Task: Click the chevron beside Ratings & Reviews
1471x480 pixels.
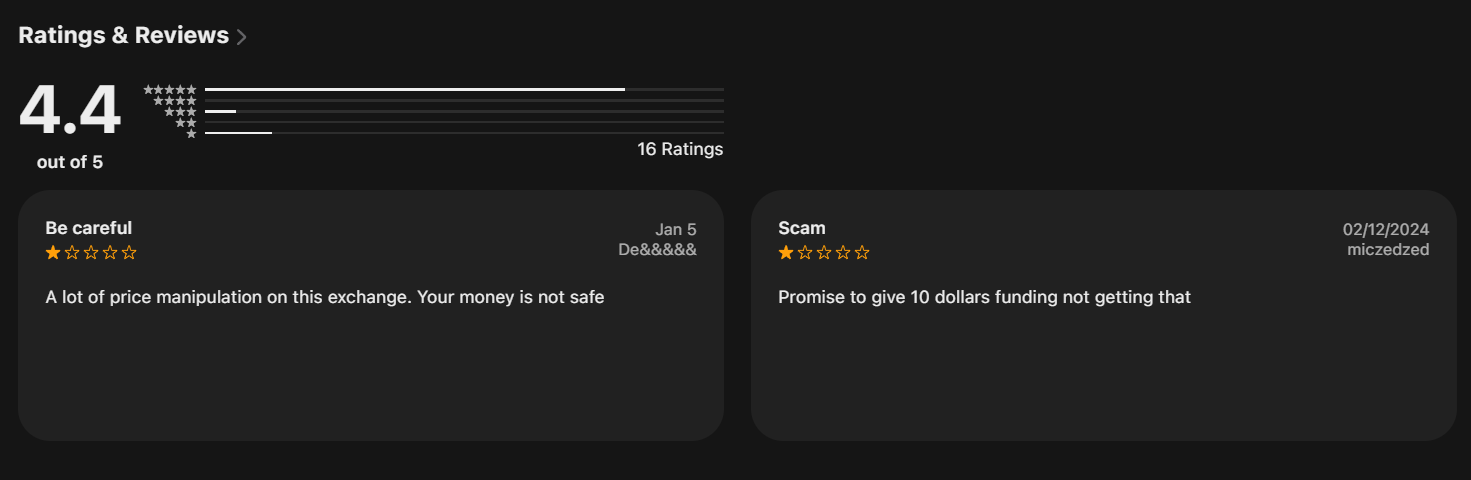Action: coord(241,38)
